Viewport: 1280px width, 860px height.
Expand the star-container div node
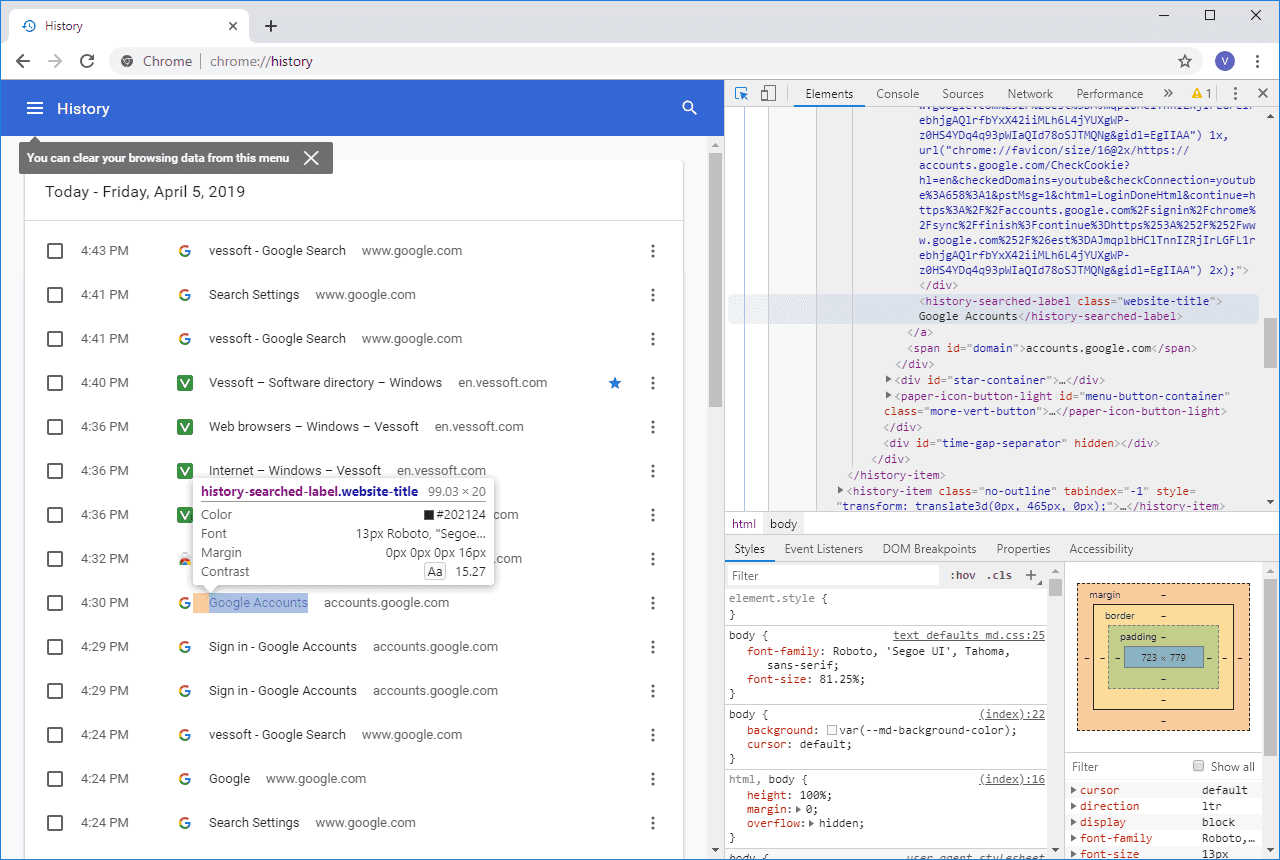(889, 380)
